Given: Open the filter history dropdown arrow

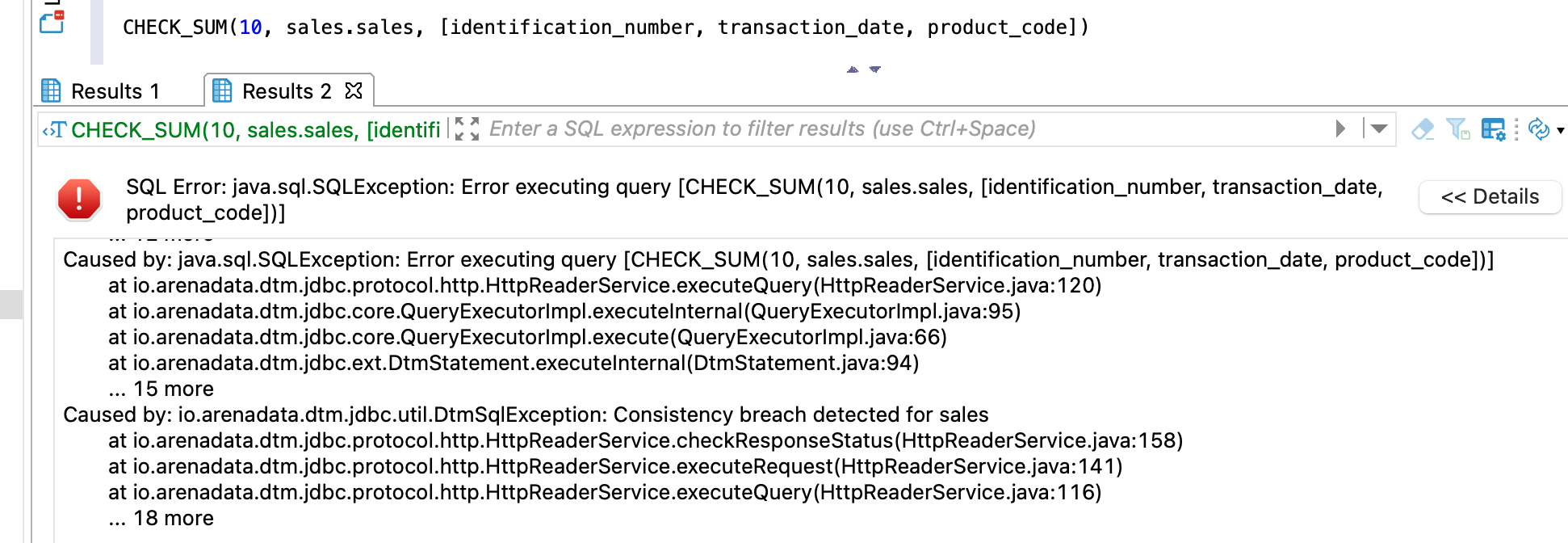Looking at the screenshot, I should (1379, 128).
